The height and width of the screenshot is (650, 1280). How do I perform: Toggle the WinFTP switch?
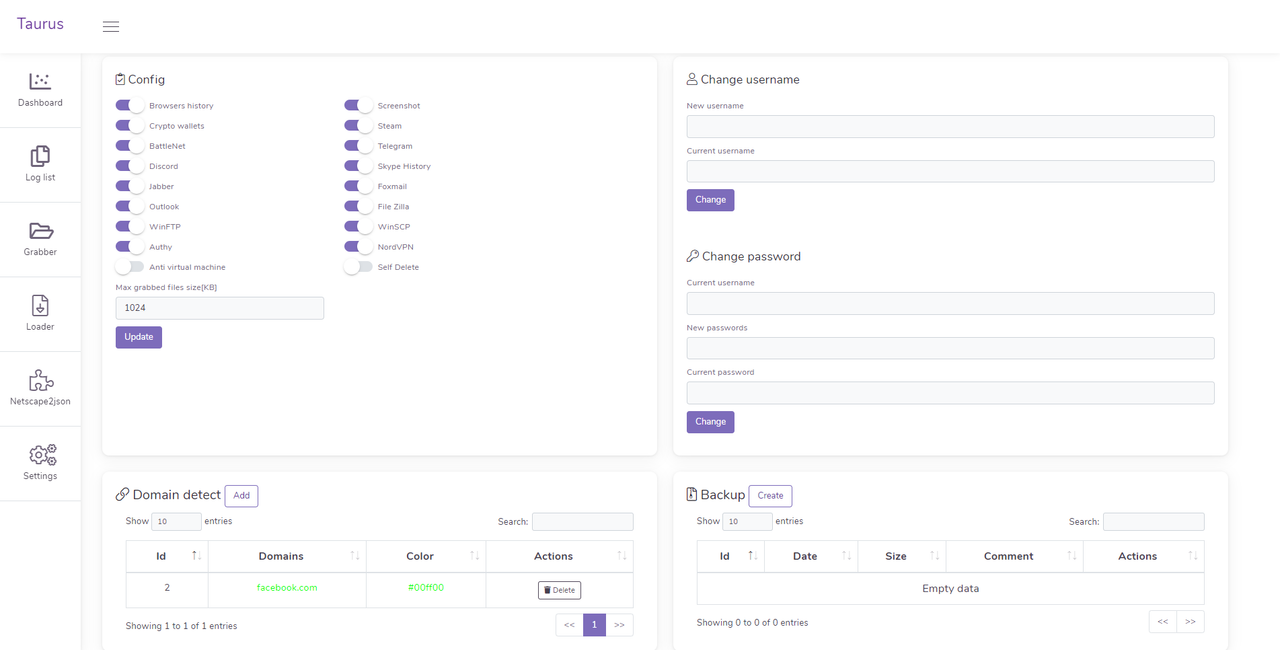(130, 227)
